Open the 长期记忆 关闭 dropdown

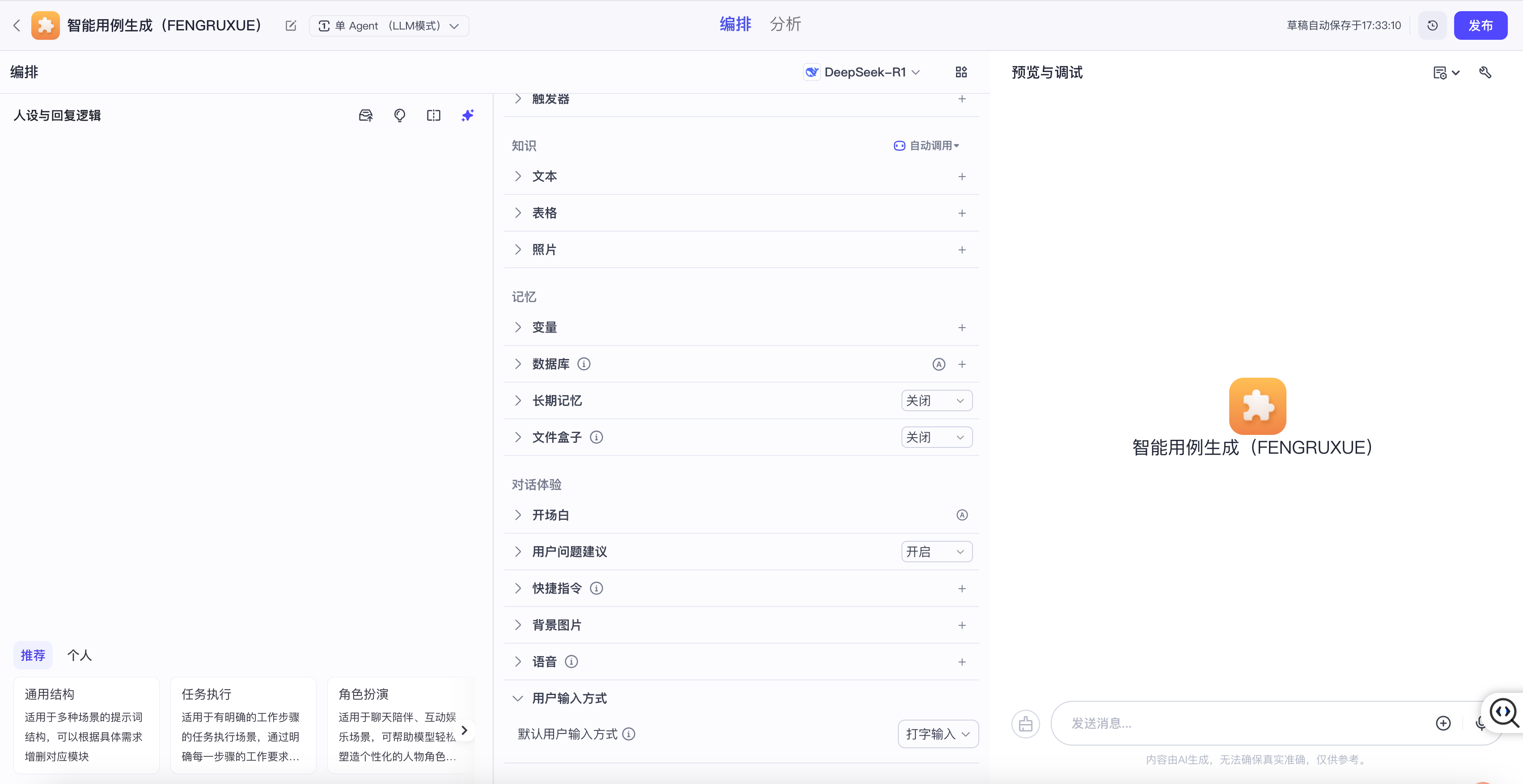936,400
